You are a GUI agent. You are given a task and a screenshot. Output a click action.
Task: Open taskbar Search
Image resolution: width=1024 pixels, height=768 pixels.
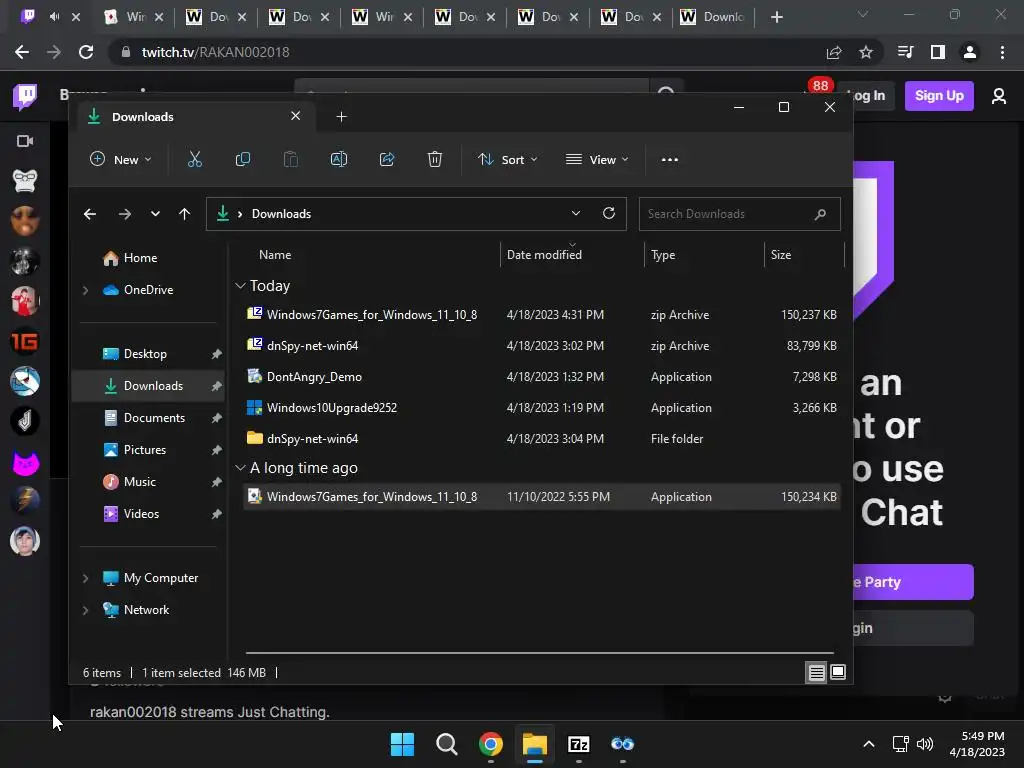coord(447,744)
